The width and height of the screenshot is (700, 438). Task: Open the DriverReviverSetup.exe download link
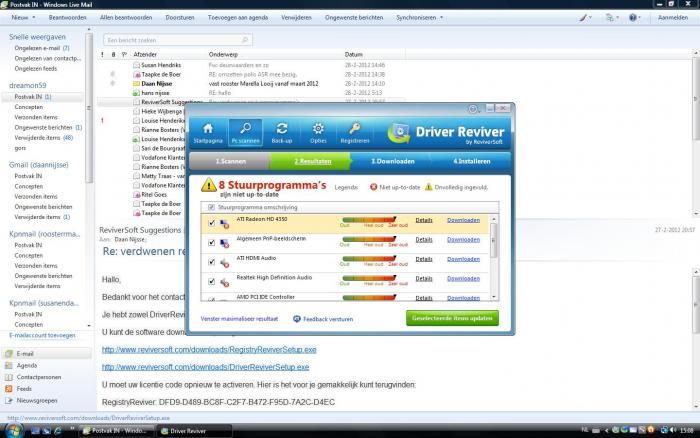205,367
